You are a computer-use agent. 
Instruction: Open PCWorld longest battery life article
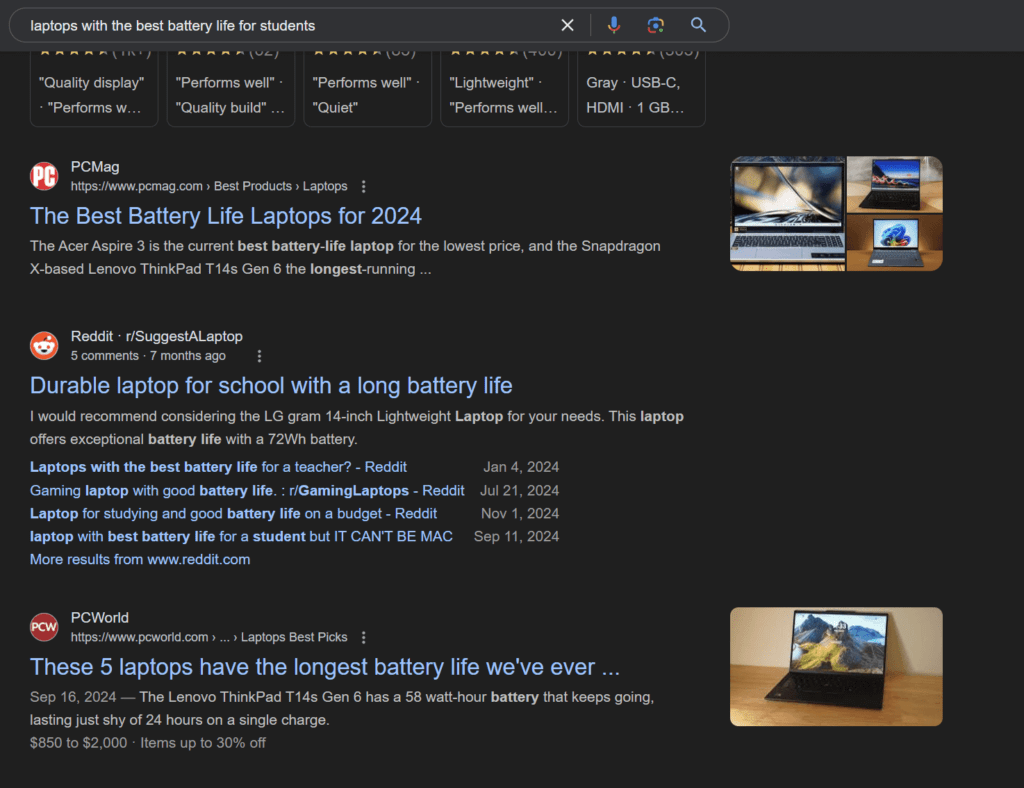[x=325, y=667]
